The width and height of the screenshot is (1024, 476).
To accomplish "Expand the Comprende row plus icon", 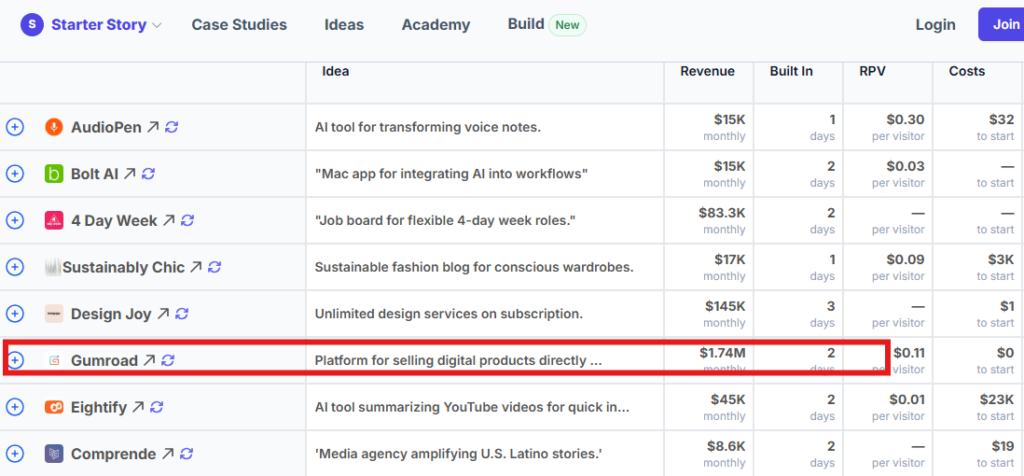I will [14, 454].
